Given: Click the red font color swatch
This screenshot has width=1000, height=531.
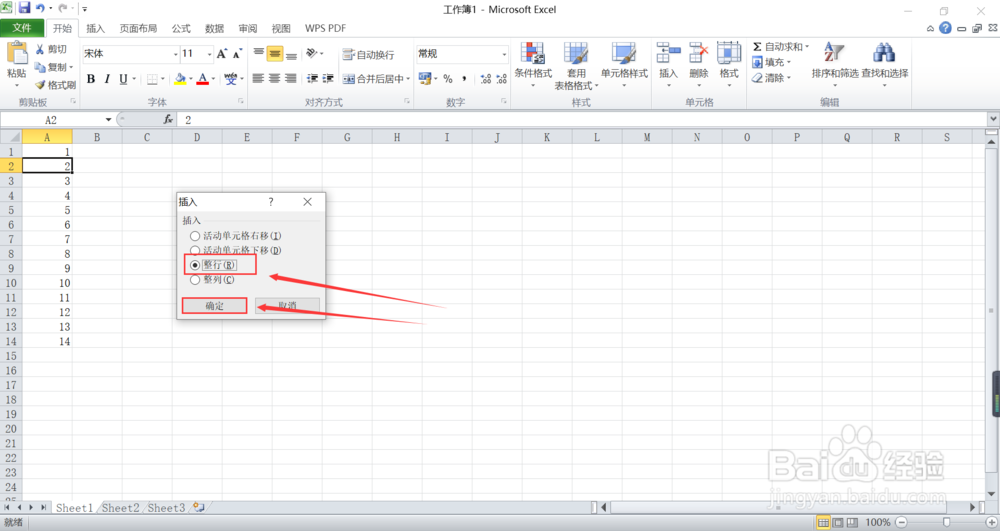Looking at the screenshot, I should pyautogui.click(x=202, y=79).
